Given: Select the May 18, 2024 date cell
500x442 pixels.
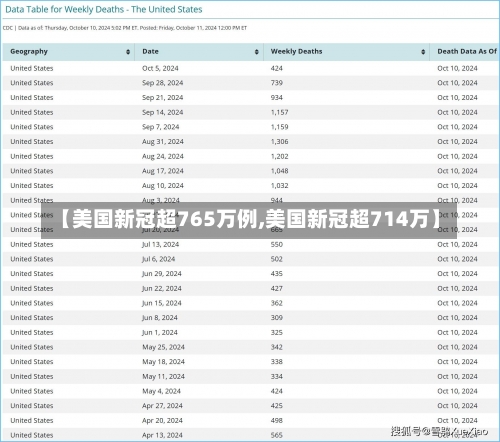Looking at the screenshot, I should coord(163,362).
